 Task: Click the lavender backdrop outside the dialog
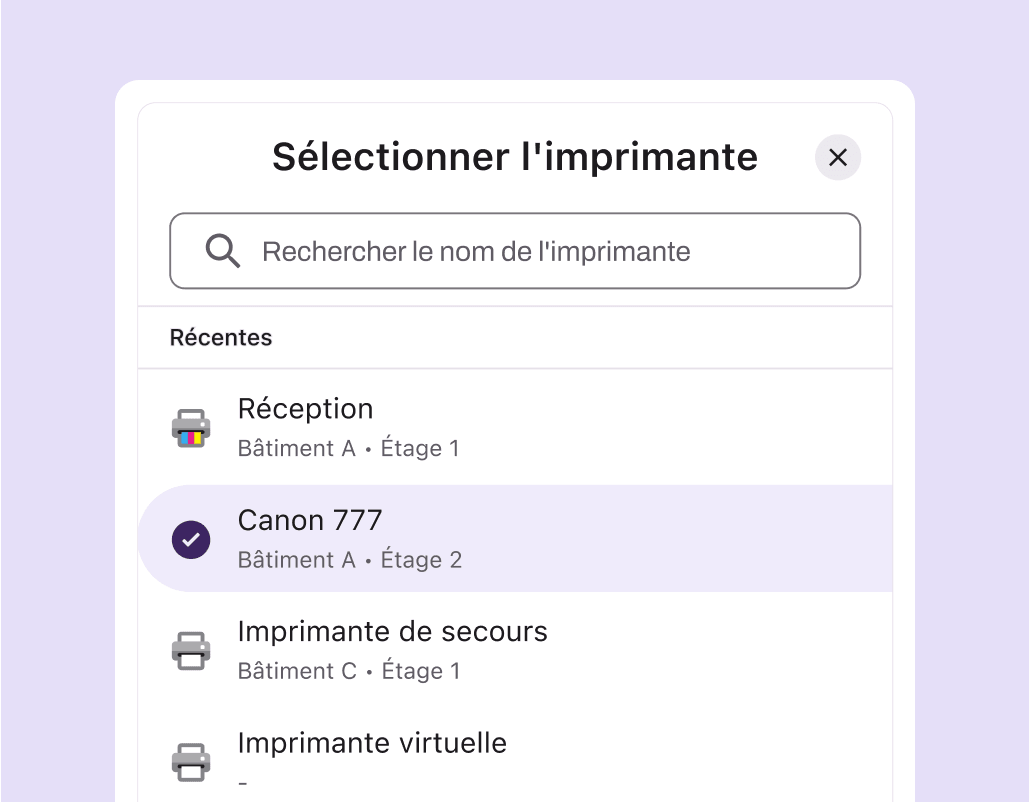point(970,400)
